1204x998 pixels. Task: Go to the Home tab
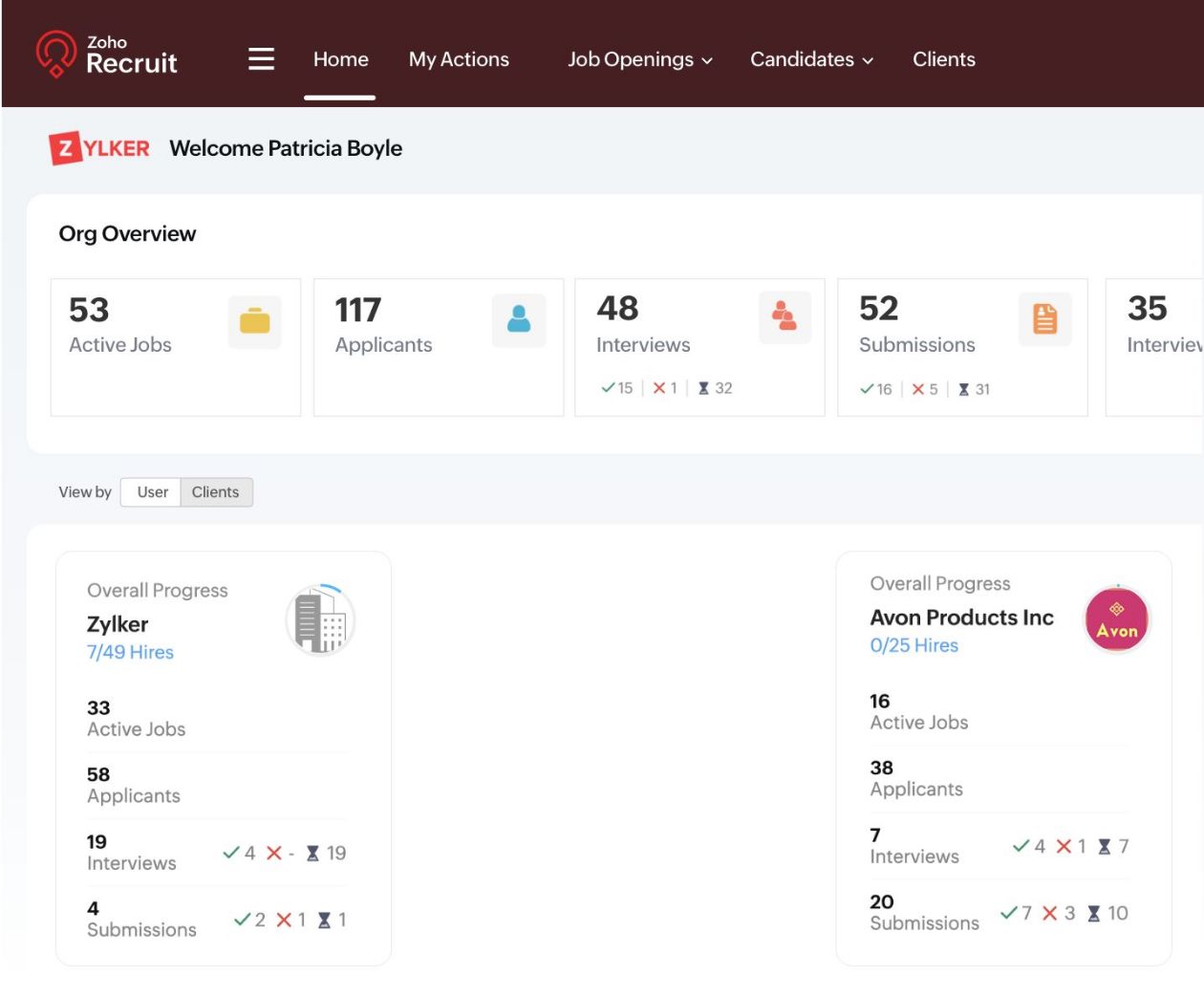[340, 59]
